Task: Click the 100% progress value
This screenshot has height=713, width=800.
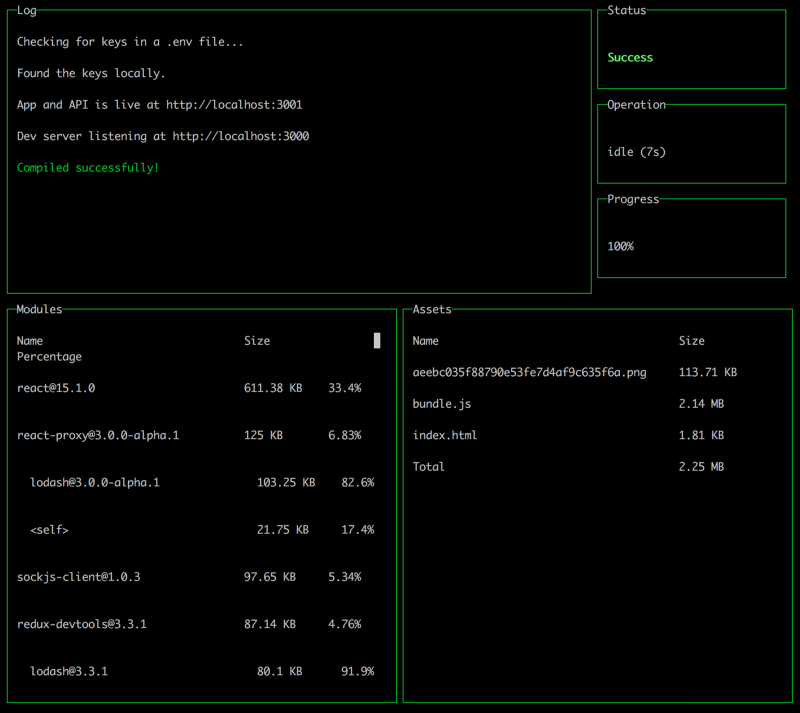Action: pos(620,246)
